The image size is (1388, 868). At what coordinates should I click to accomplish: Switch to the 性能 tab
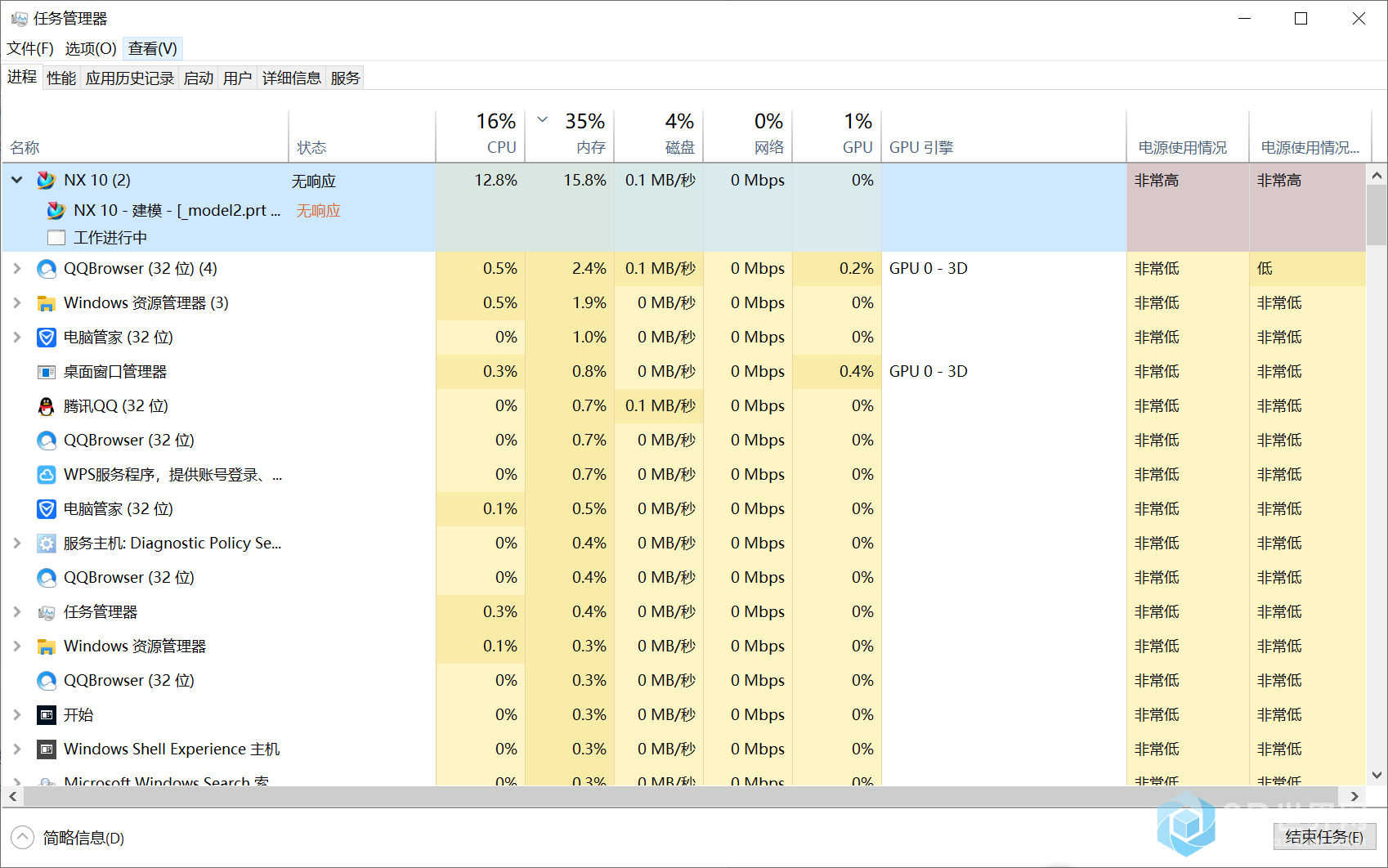coord(61,78)
